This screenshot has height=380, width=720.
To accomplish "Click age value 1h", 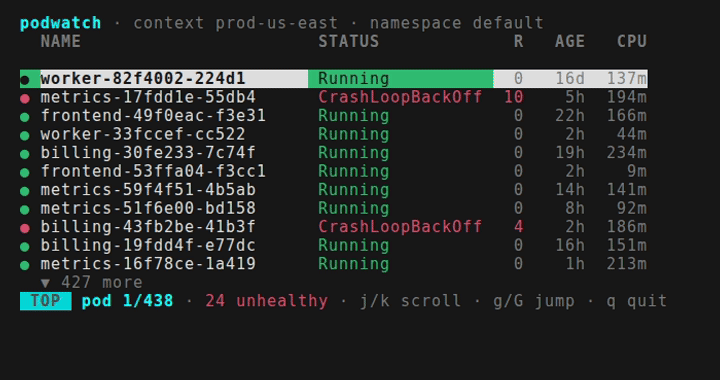I will pos(575,264).
